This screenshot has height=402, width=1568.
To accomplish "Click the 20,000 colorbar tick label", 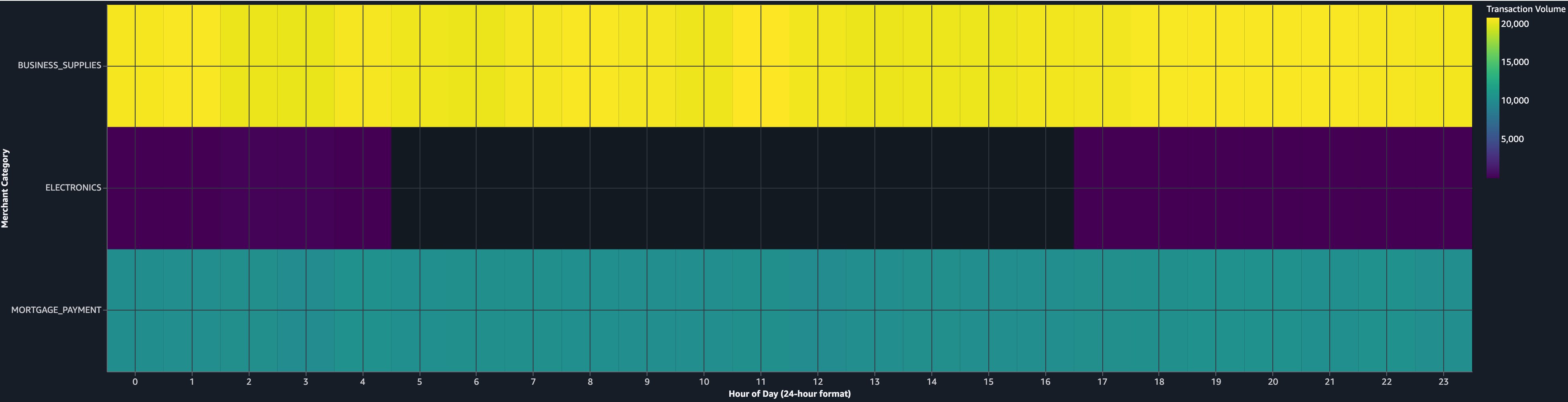I will tap(1514, 24).
